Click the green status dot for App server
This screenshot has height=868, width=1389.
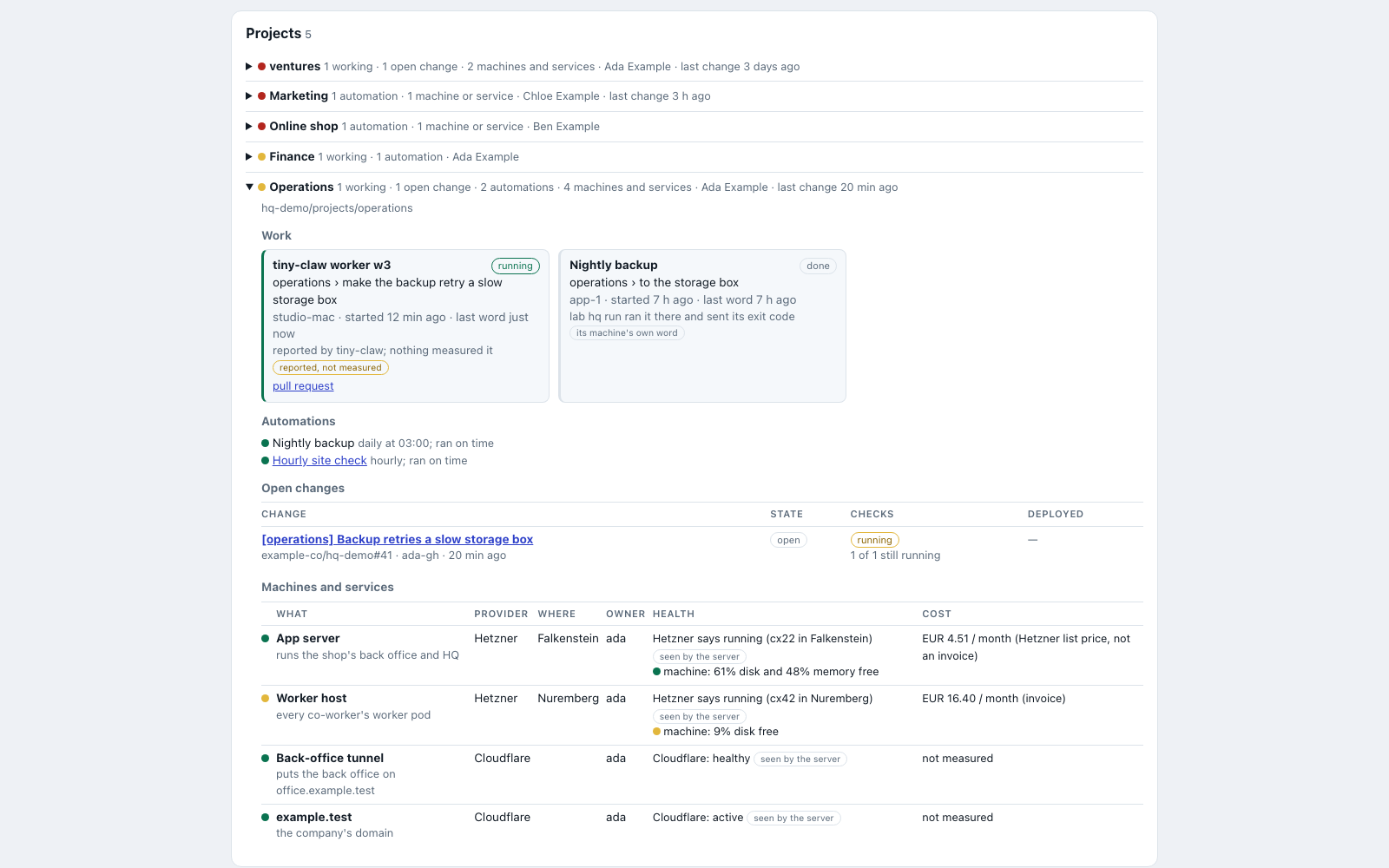266,639
